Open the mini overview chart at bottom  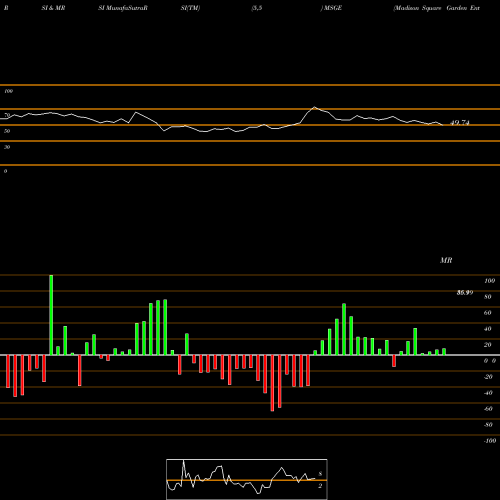click(247, 479)
